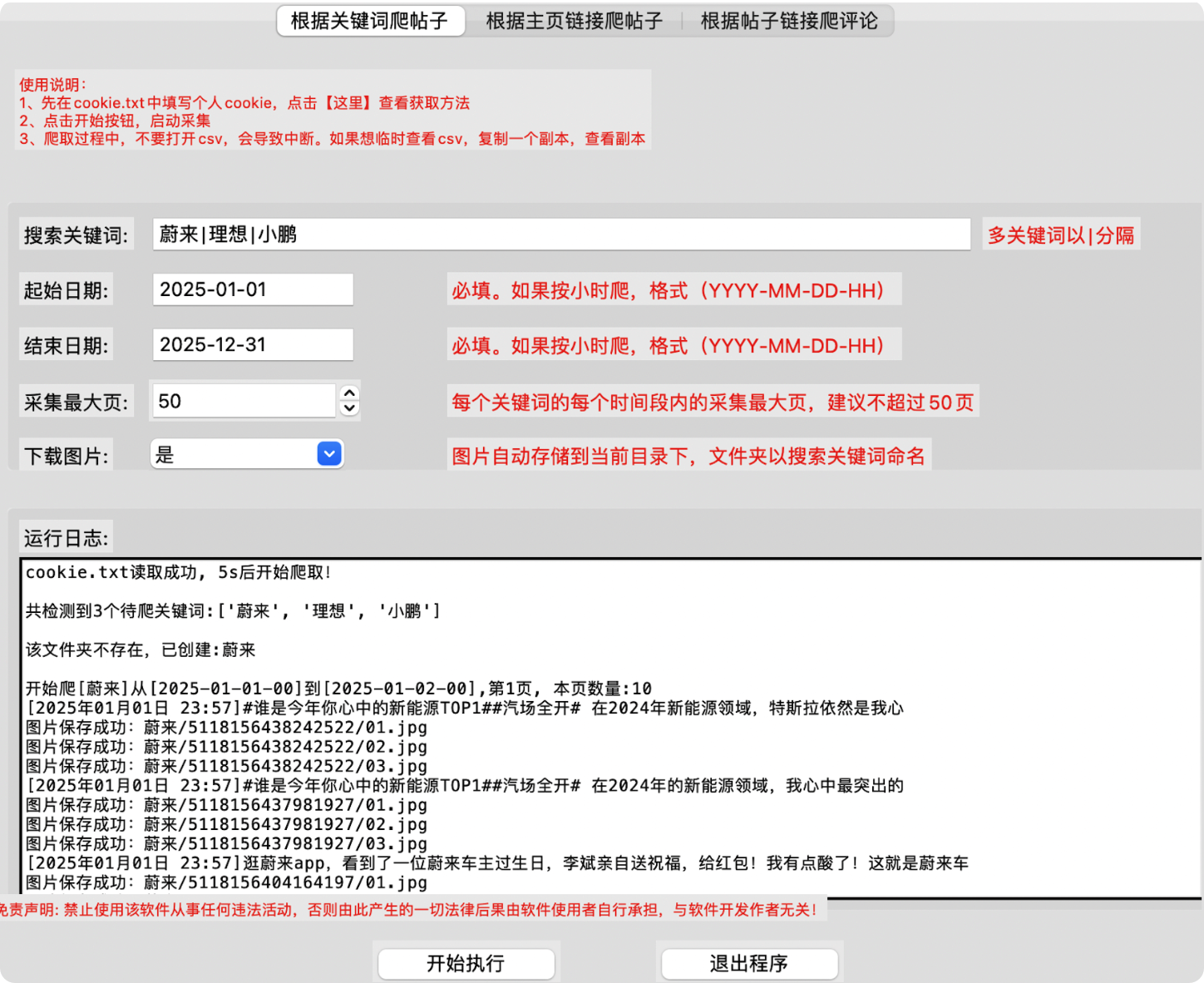Click log line '该文件夹不存在，已创建:蔚来'
Screen dimensions: 1204x983
141,650
